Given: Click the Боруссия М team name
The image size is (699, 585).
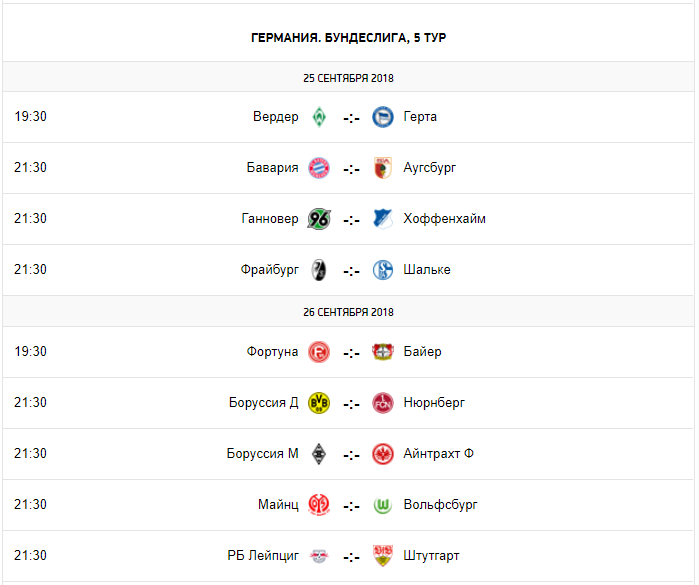Looking at the screenshot, I should pos(262,453).
